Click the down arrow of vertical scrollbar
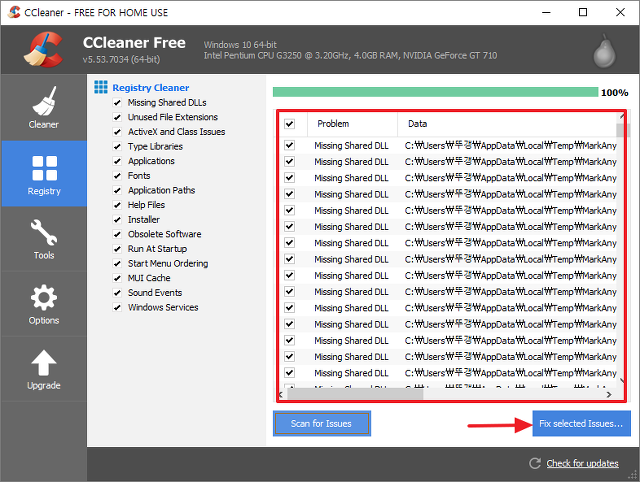 pyautogui.click(x=622, y=381)
